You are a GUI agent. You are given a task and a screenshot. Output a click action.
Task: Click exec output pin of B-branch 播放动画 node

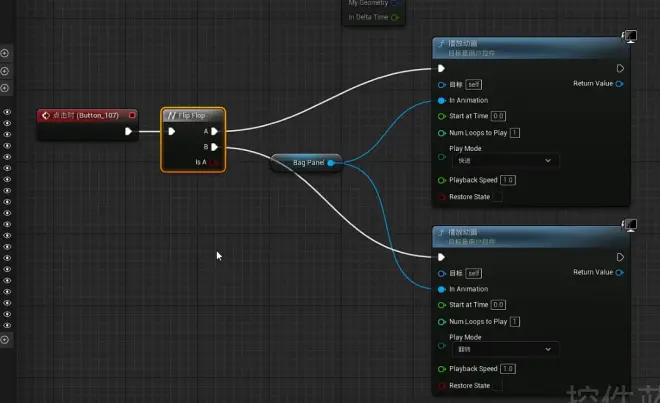point(620,257)
